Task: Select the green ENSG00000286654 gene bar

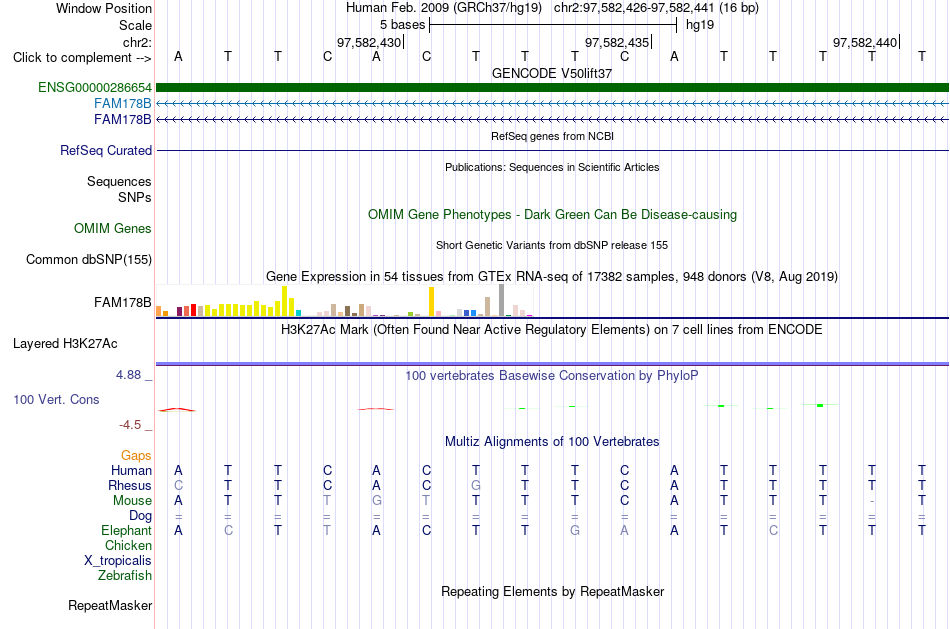Action: point(552,87)
